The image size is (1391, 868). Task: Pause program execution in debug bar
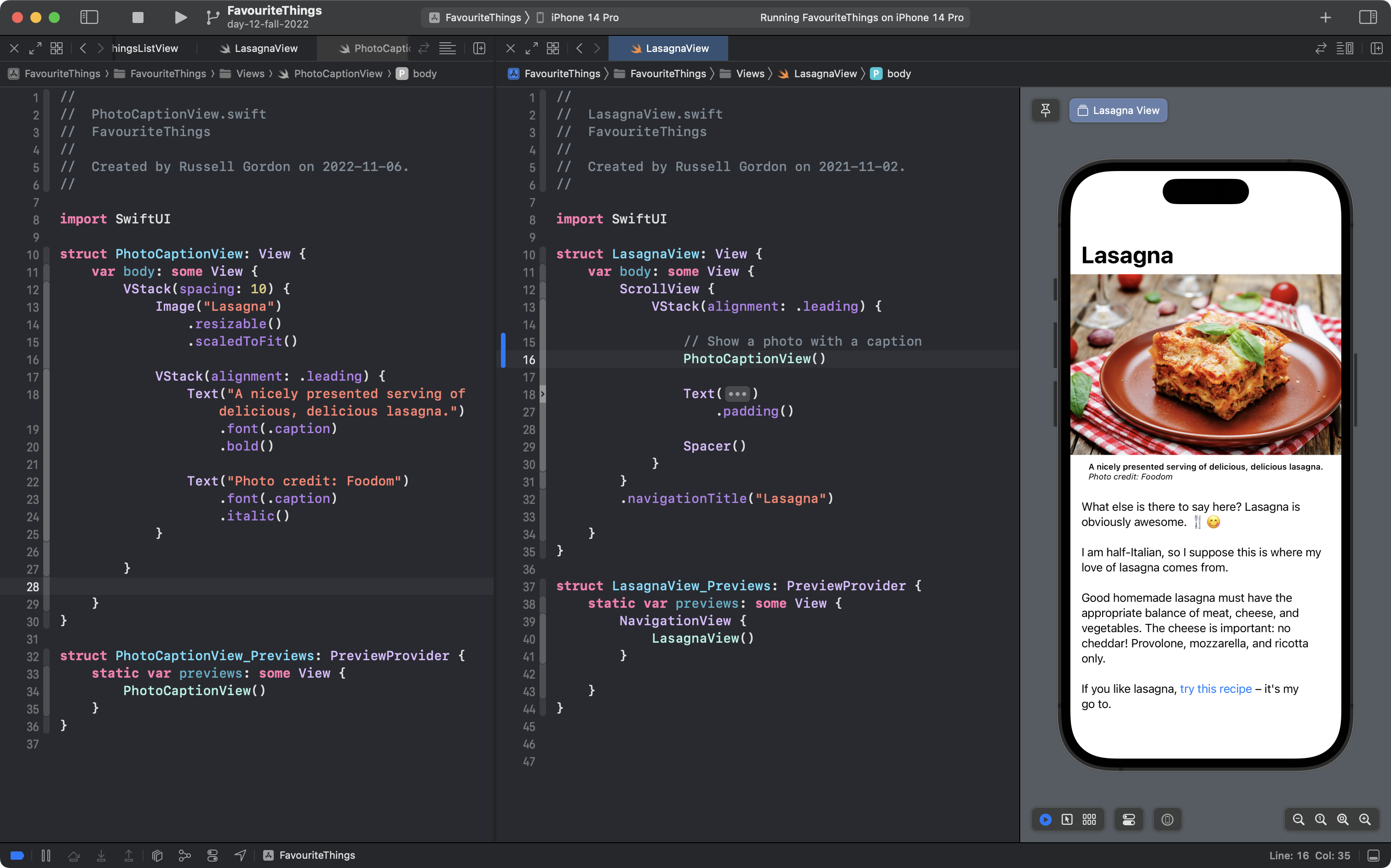[x=46, y=856]
